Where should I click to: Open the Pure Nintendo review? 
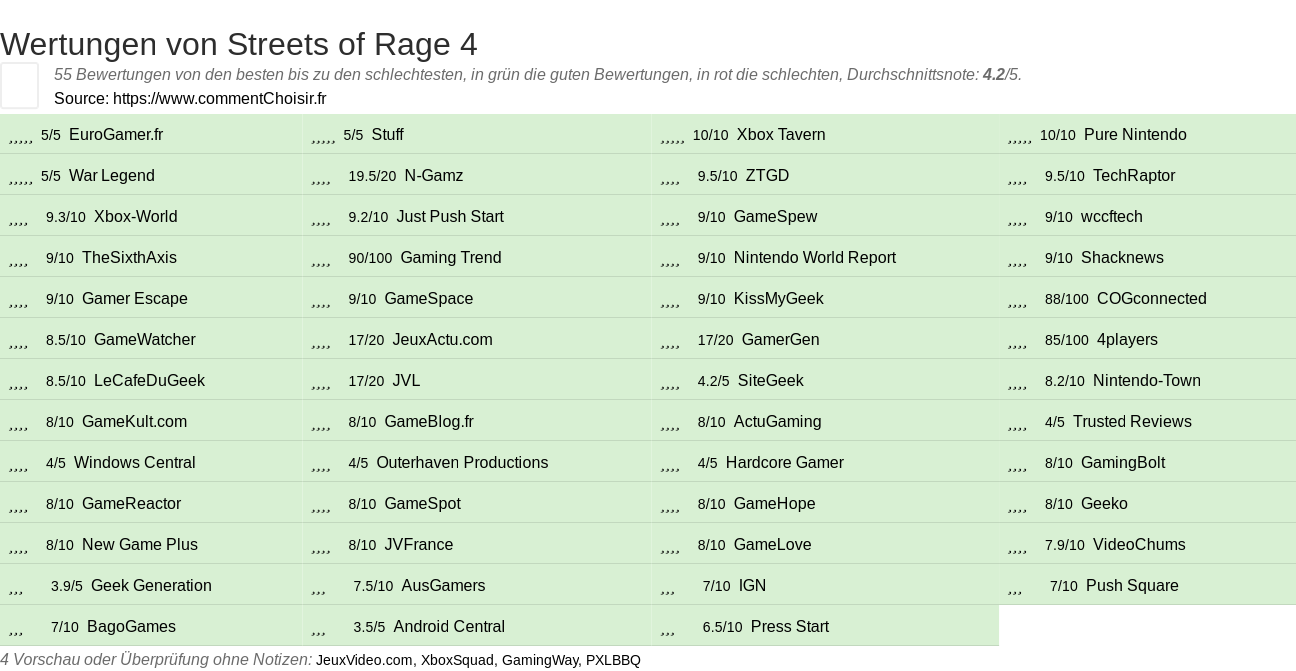coord(1135,134)
